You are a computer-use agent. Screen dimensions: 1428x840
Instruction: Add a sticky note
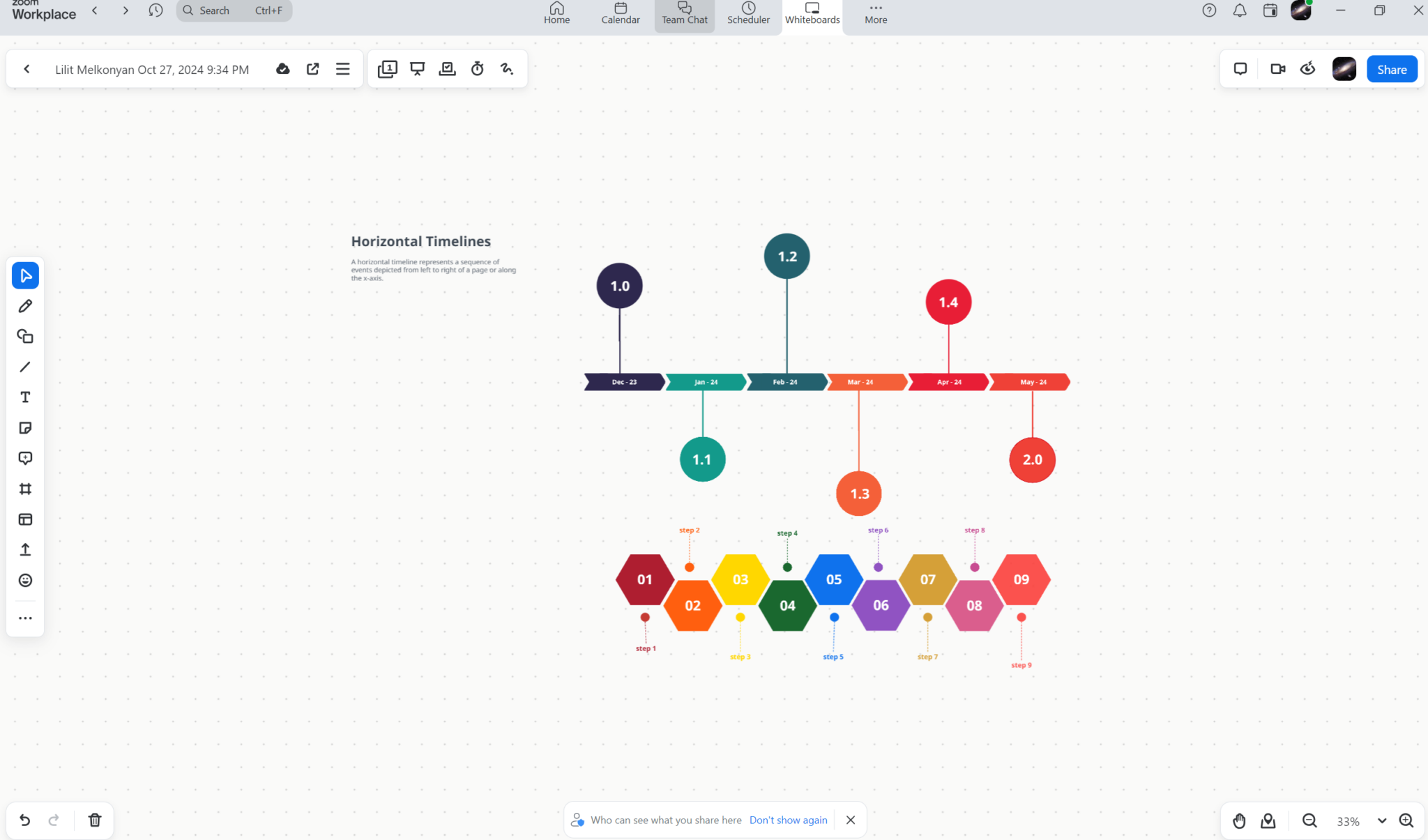25,427
